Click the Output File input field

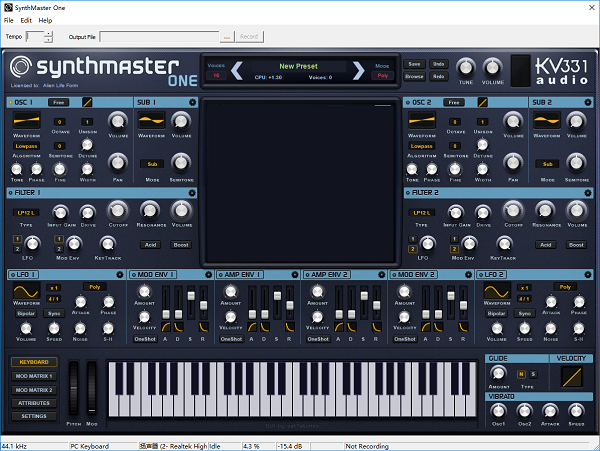(x=159, y=37)
